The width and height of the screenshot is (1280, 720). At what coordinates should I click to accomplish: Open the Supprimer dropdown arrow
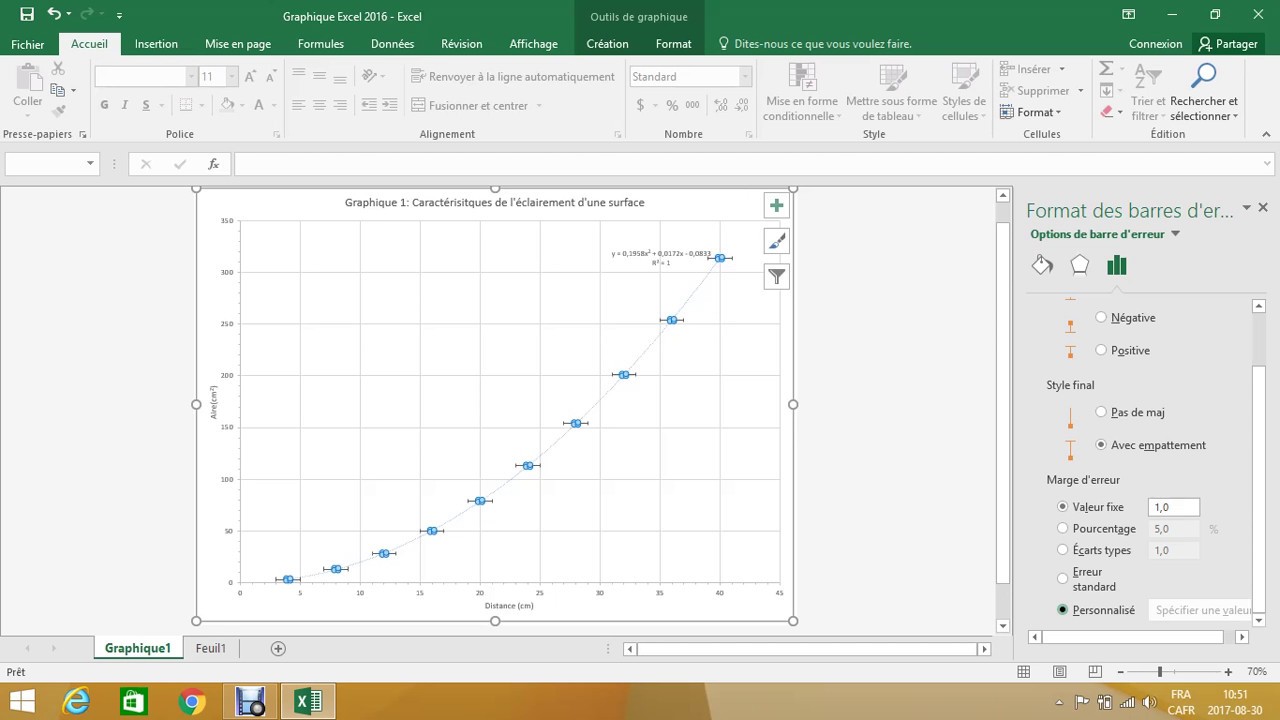1081,91
